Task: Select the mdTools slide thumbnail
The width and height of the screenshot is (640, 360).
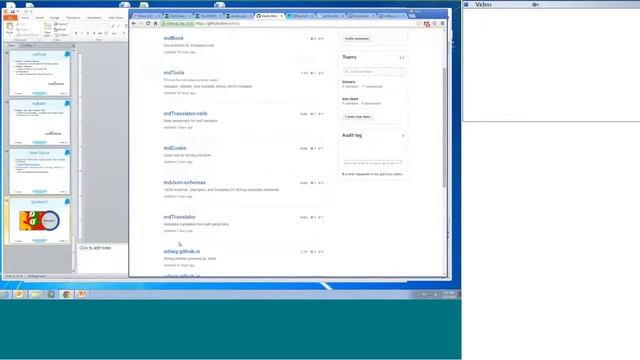Action: pos(40,73)
